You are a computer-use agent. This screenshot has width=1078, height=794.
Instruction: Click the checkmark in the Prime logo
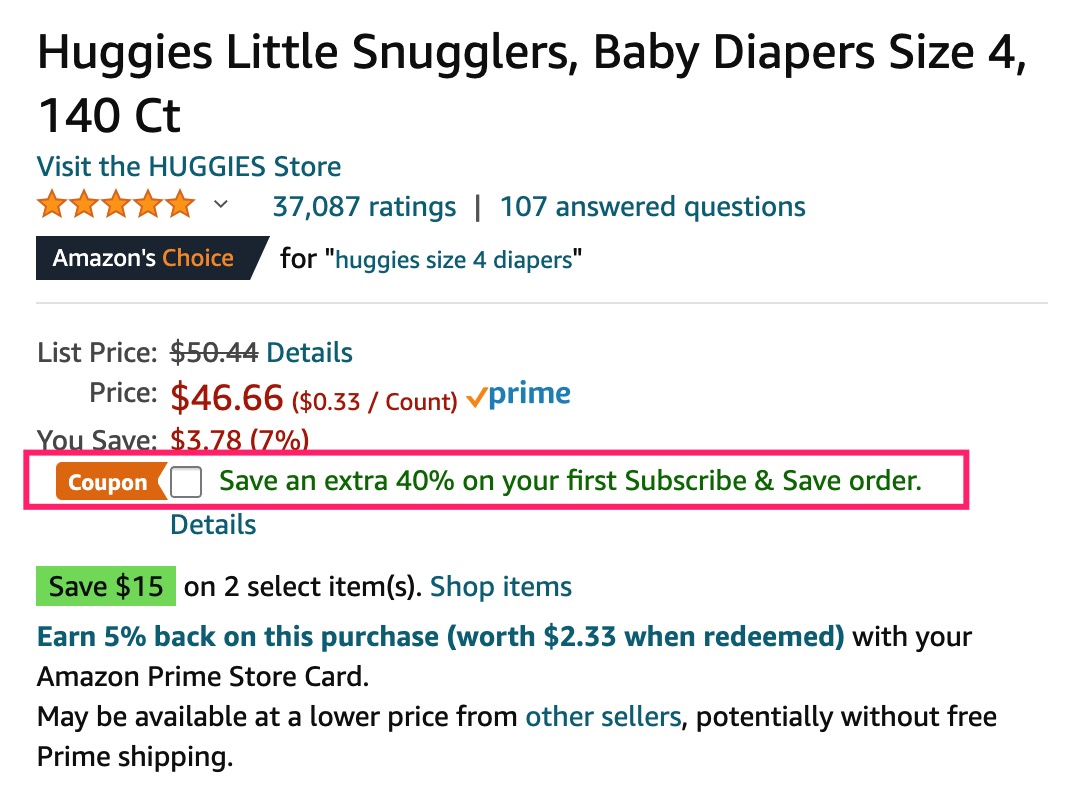[x=477, y=395]
